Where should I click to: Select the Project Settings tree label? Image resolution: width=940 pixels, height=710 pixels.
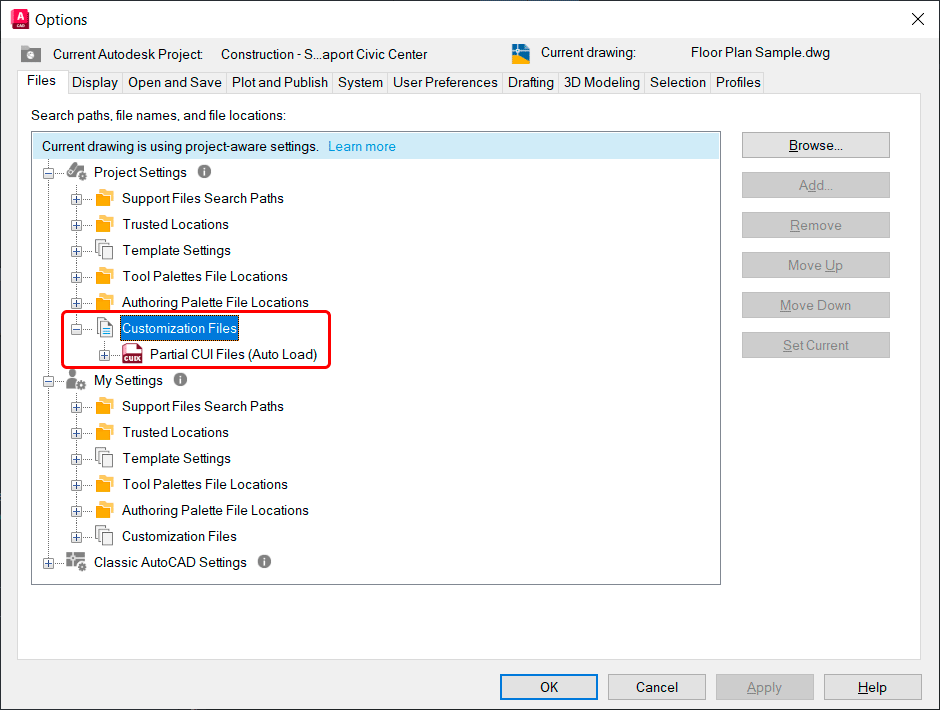click(x=140, y=172)
